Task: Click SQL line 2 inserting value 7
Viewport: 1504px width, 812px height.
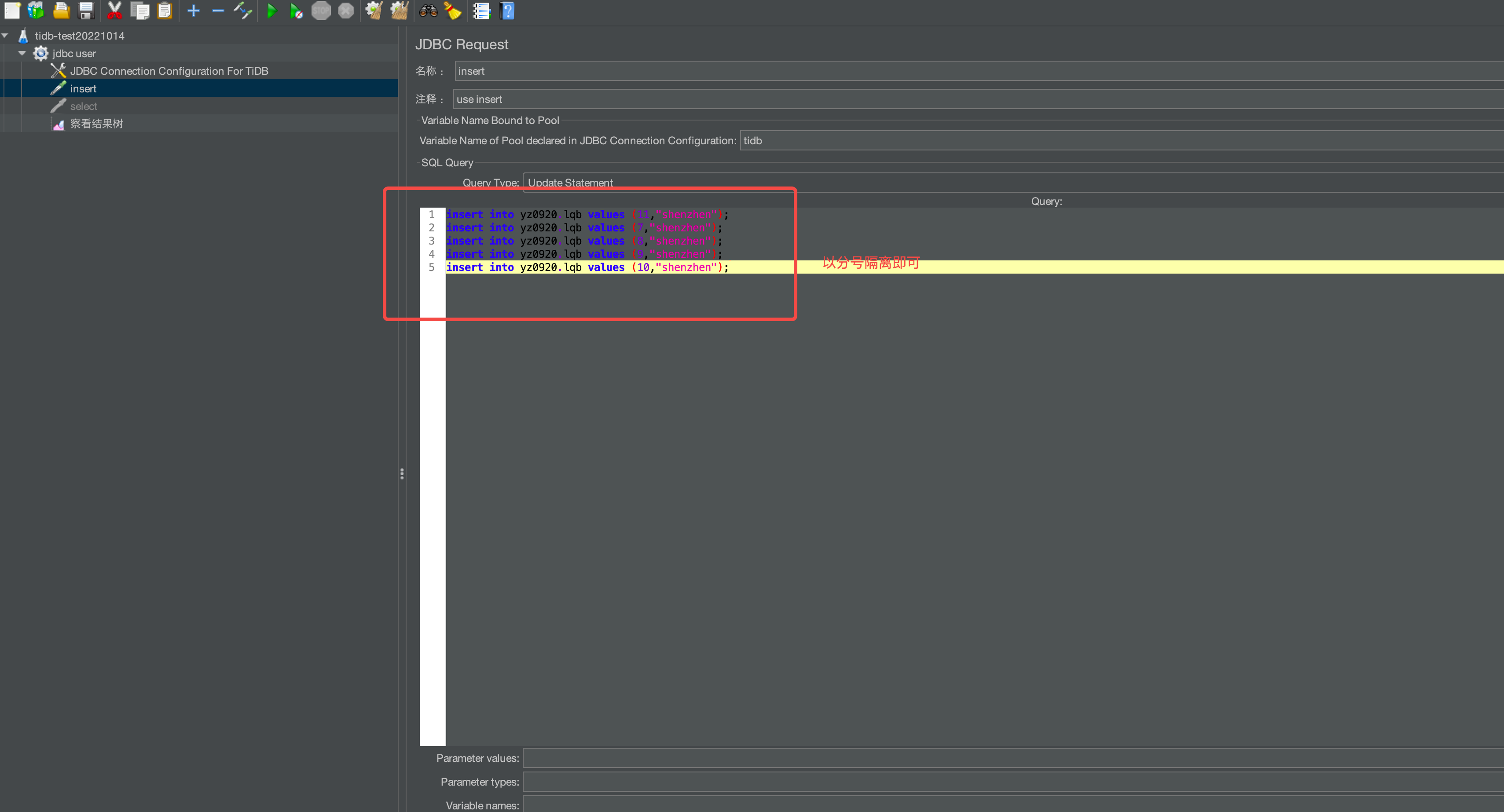Action: pyautogui.click(x=584, y=228)
